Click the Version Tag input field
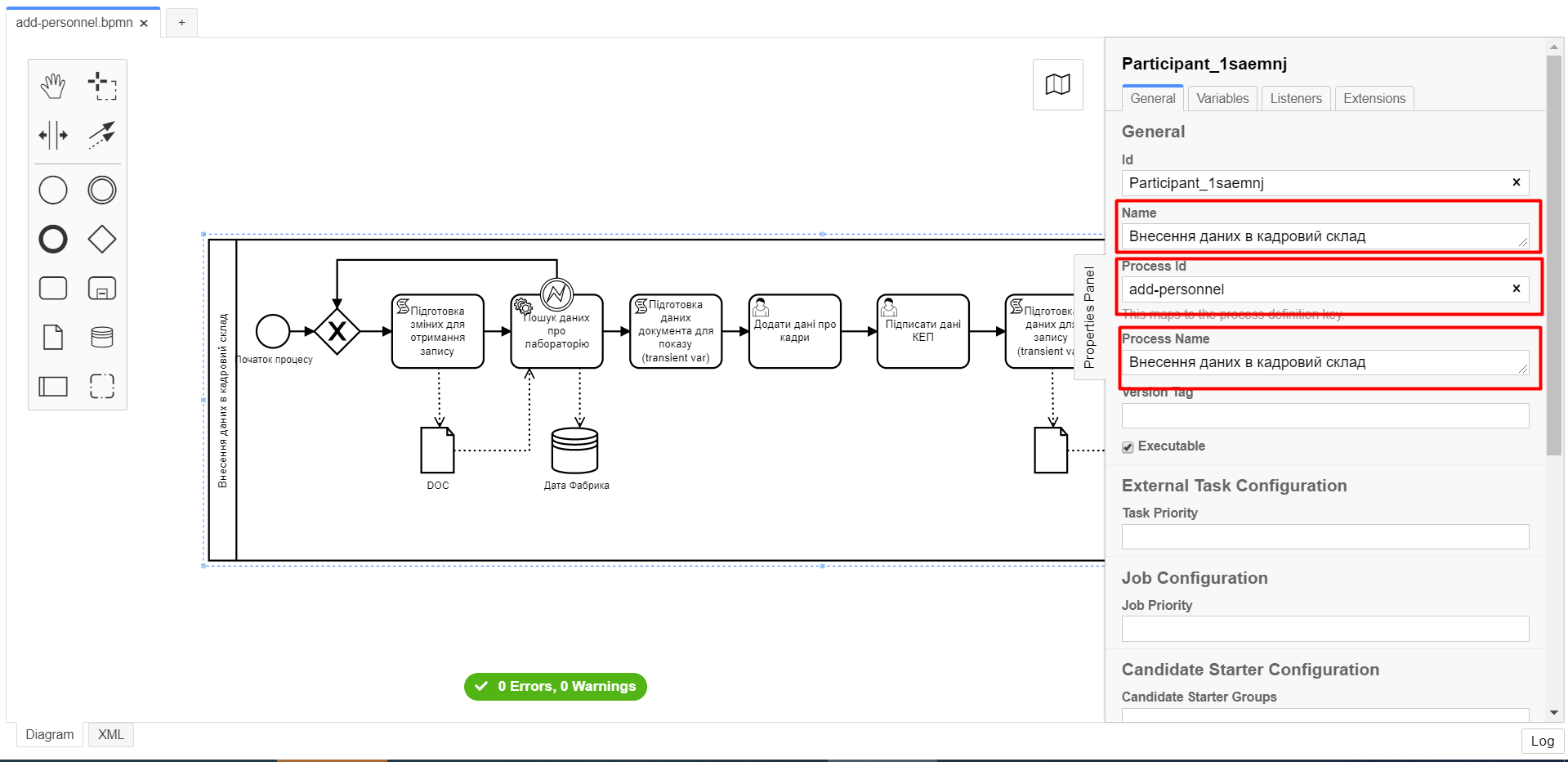The width and height of the screenshot is (1568, 762). tap(1325, 416)
